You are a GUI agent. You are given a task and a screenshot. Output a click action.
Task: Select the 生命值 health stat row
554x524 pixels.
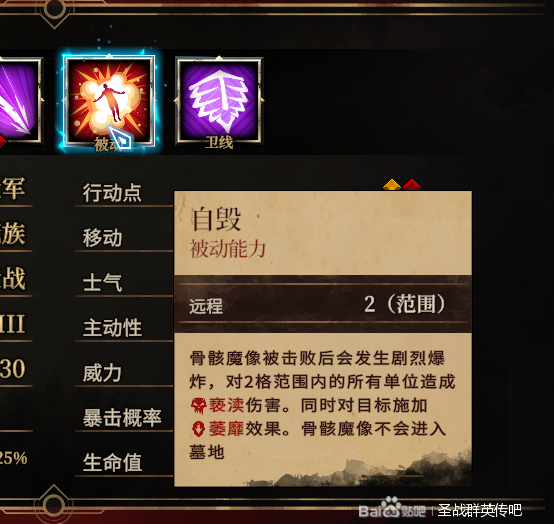(x=124, y=463)
